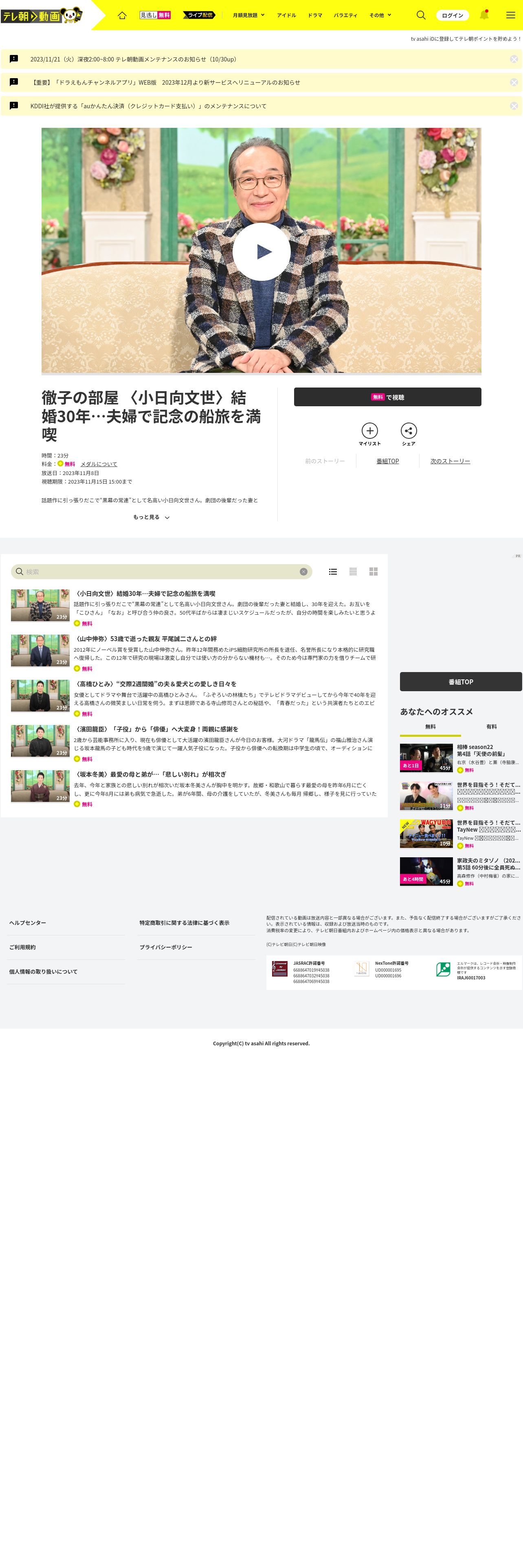Switch episode list to grid view
The height and width of the screenshot is (1568, 523).
pyautogui.click(x=373, y=572)
